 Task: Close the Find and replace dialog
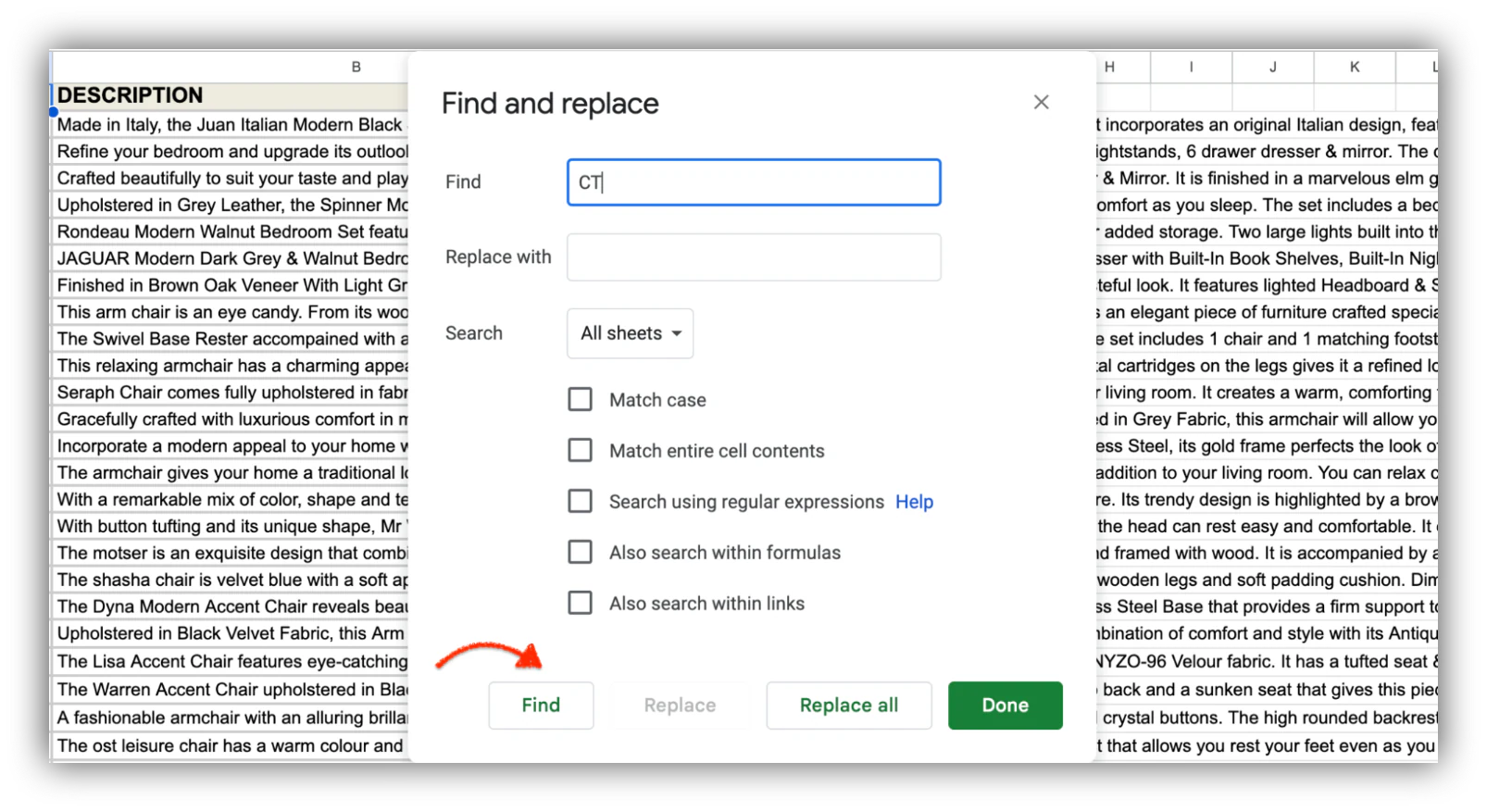coord(1042,102)
